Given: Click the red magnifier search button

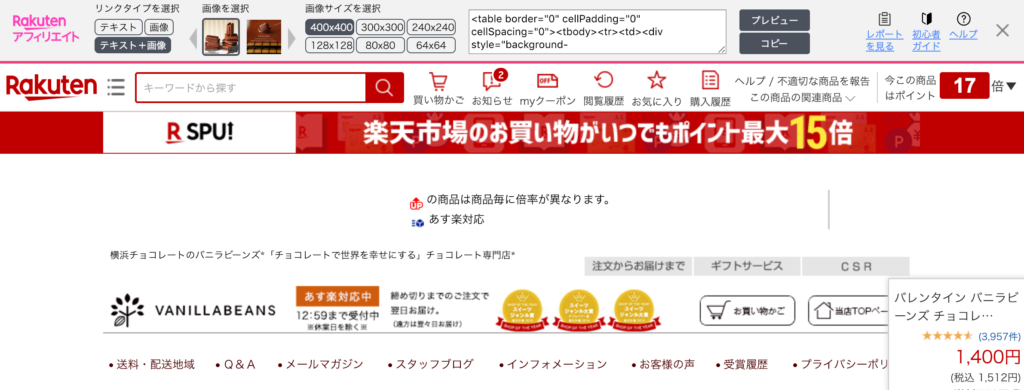Looking at the screenshot, I should 385,88.
